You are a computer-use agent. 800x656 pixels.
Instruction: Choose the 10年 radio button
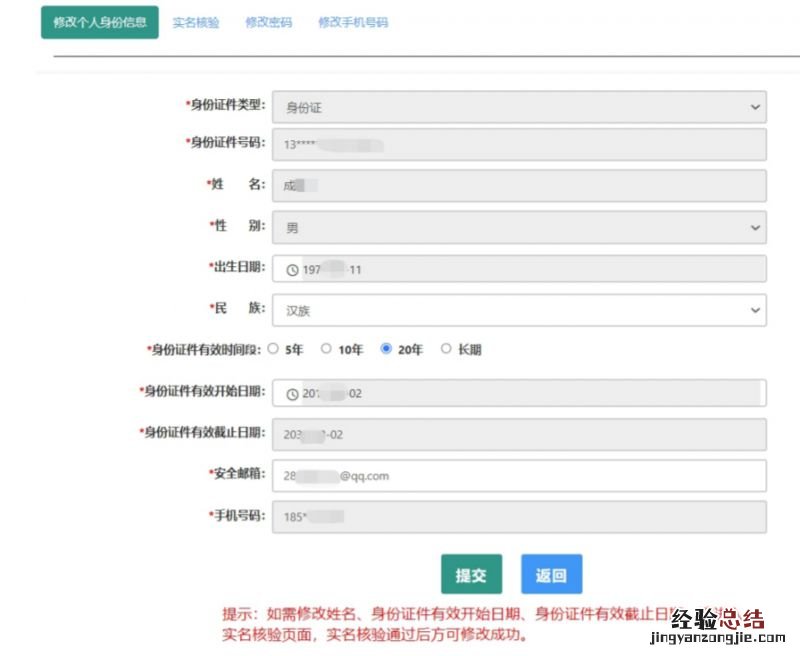pos(326,350)
